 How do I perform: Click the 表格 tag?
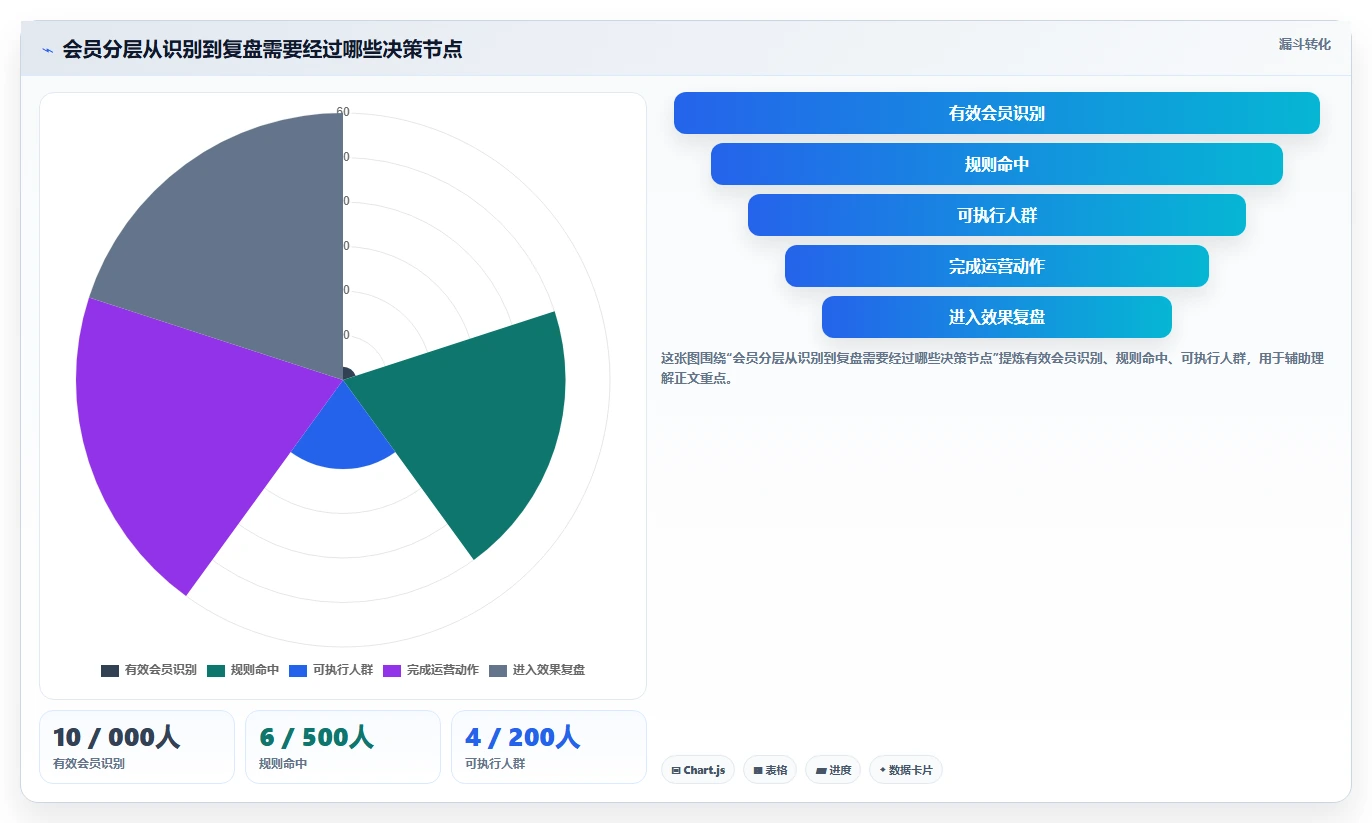pyautogui.click(x=770, y=770)
